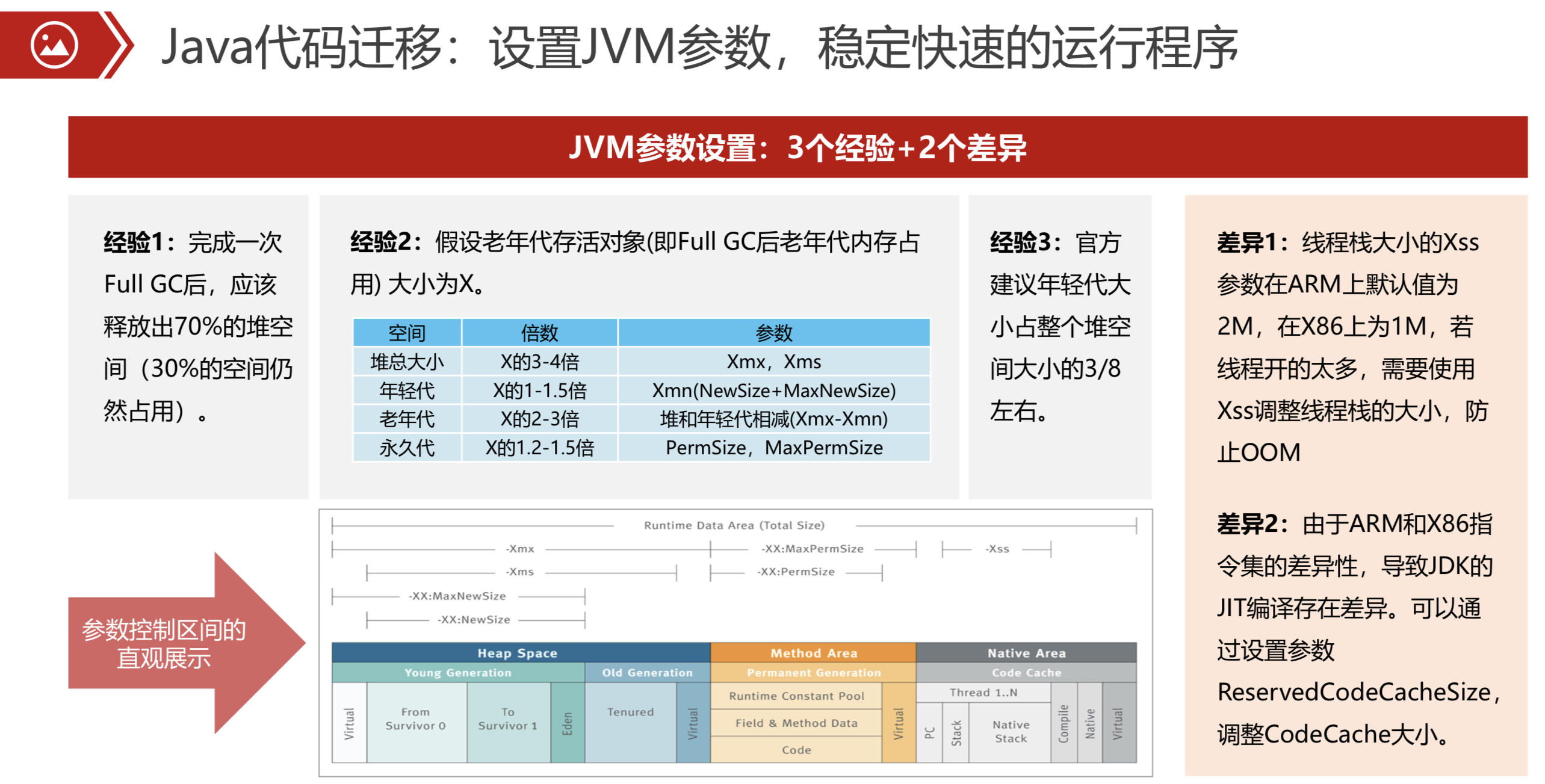This screenshot has width=1545, height=784.
Task: Select the '堆总大小' table cell
Action: [407, 362]
